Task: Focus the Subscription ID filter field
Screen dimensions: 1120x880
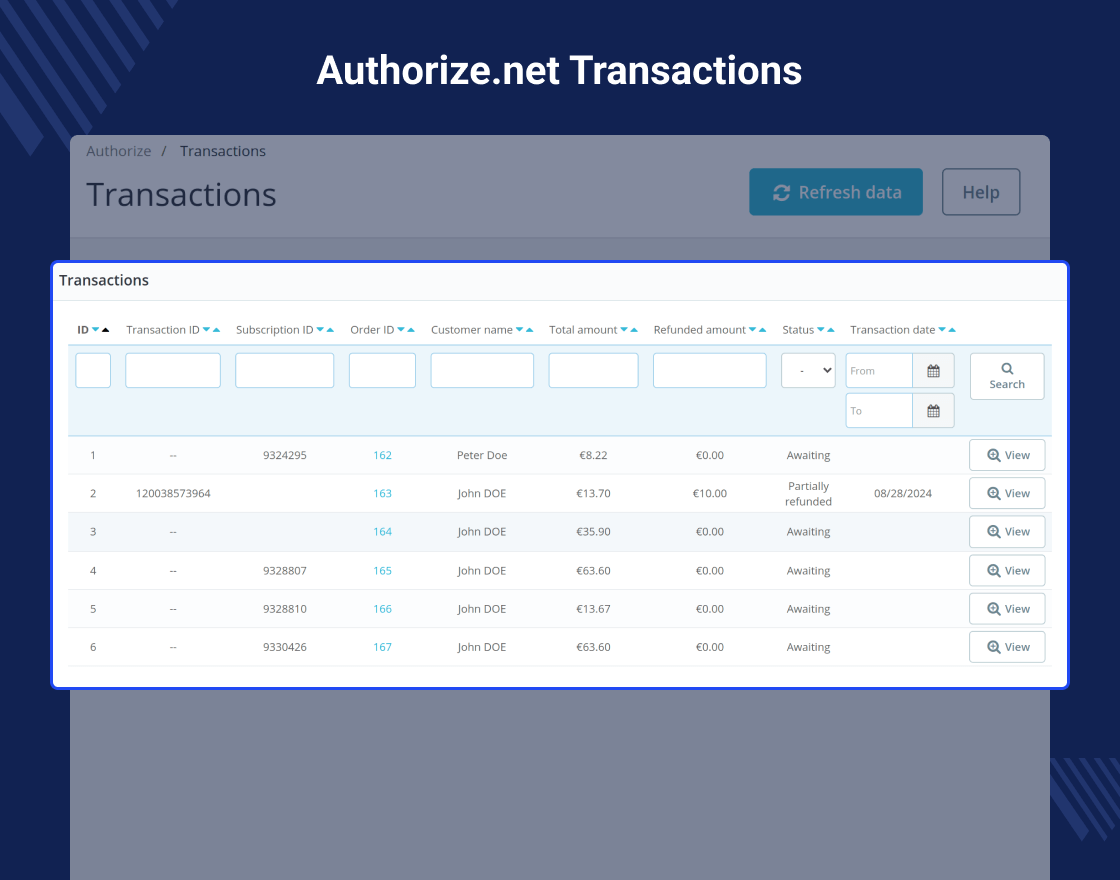Action: [x=284, y=371]
